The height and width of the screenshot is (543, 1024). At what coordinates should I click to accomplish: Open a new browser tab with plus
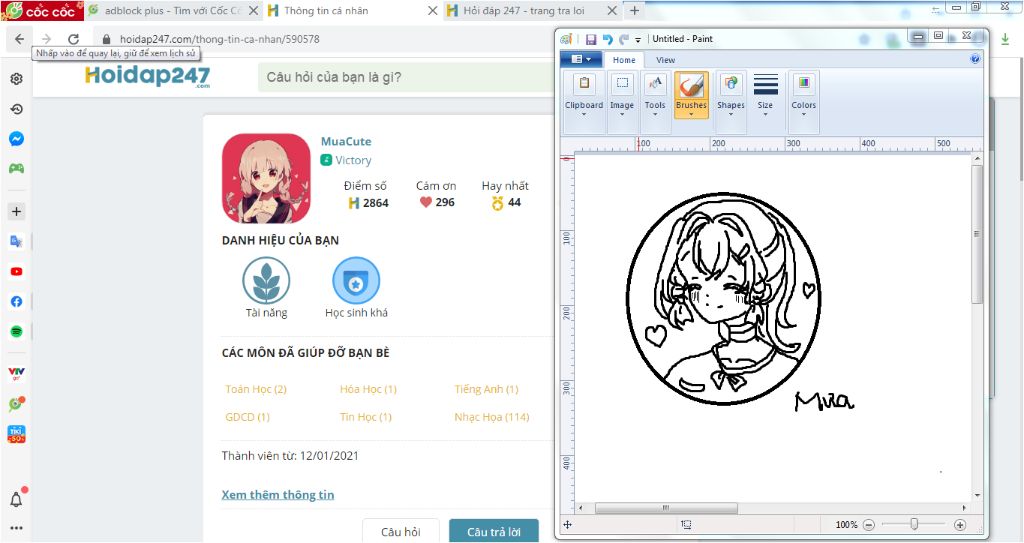pyautogui.click(x=634, y=10)
